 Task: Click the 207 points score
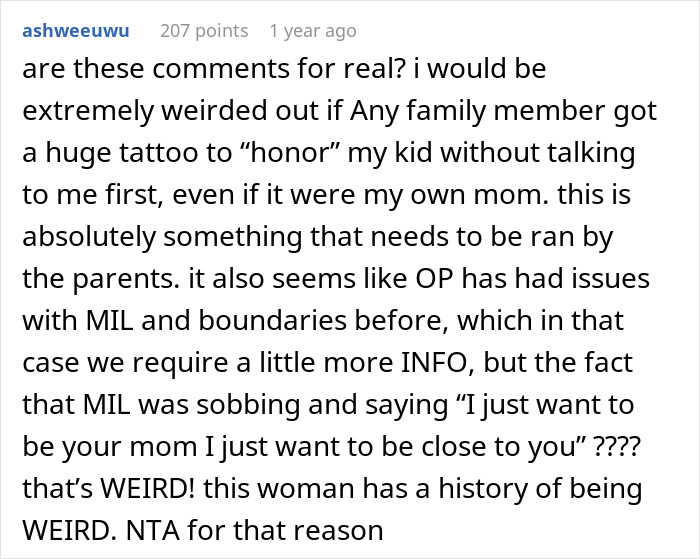coord(204,31)
